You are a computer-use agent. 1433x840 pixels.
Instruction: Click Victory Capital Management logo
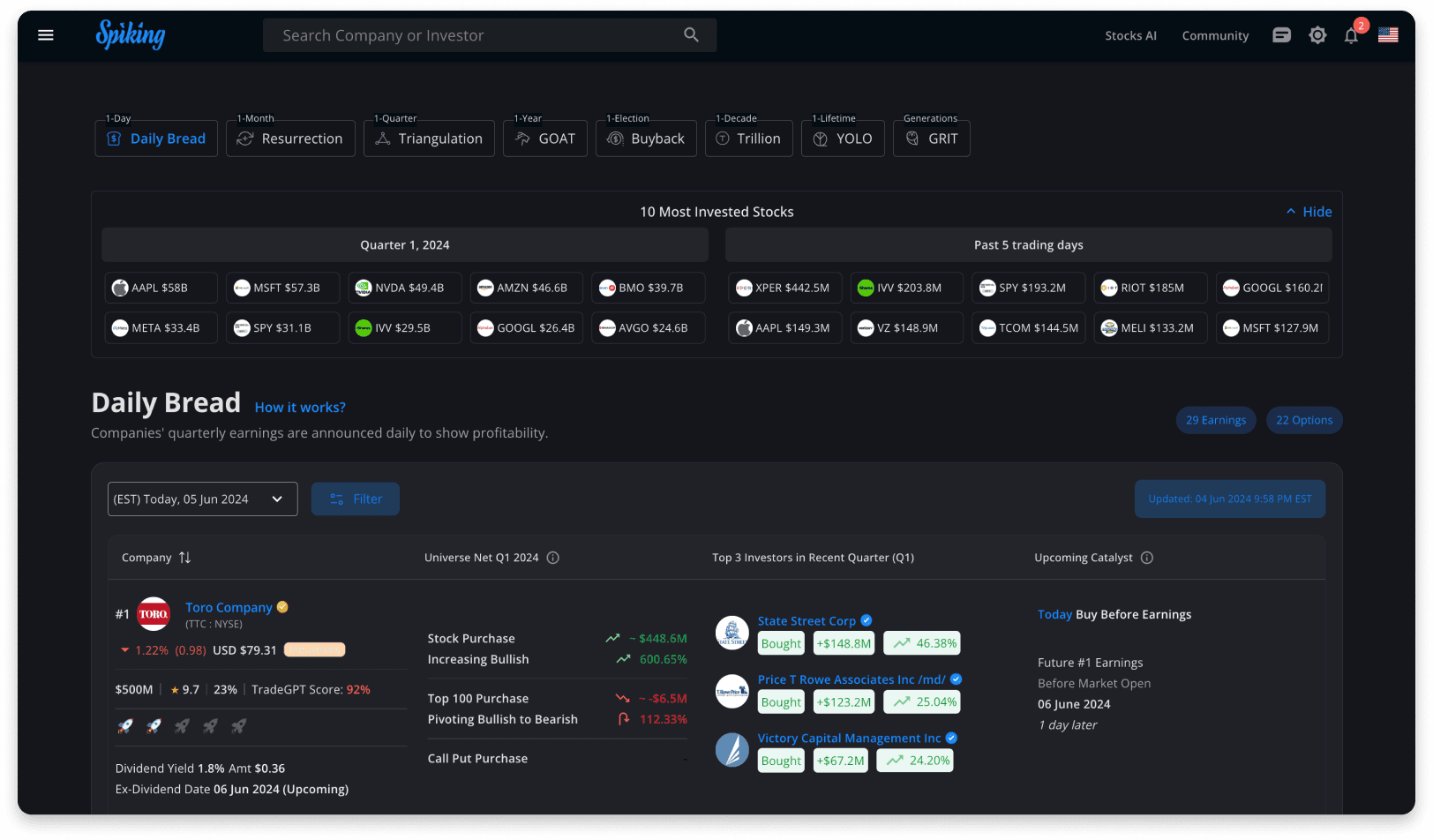point(732,750)
